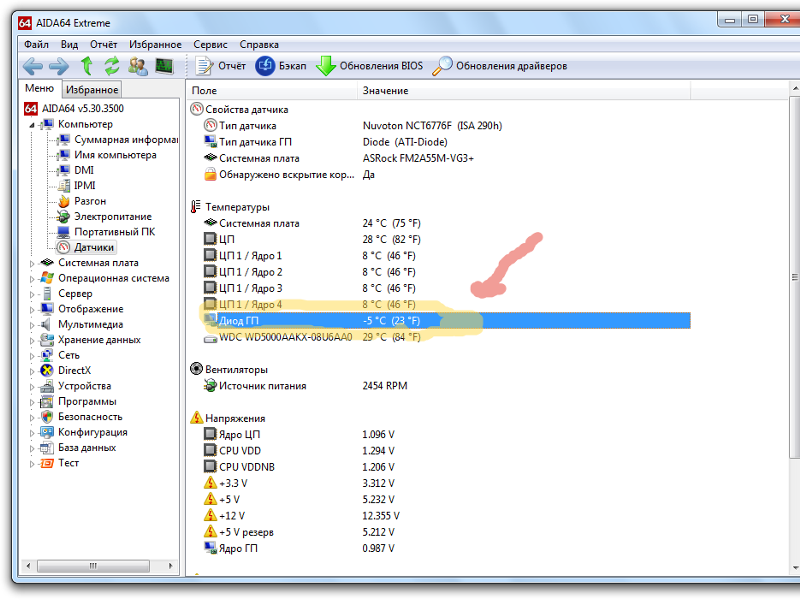Click the Бэкап toolbar button

(x=281, y=66)
